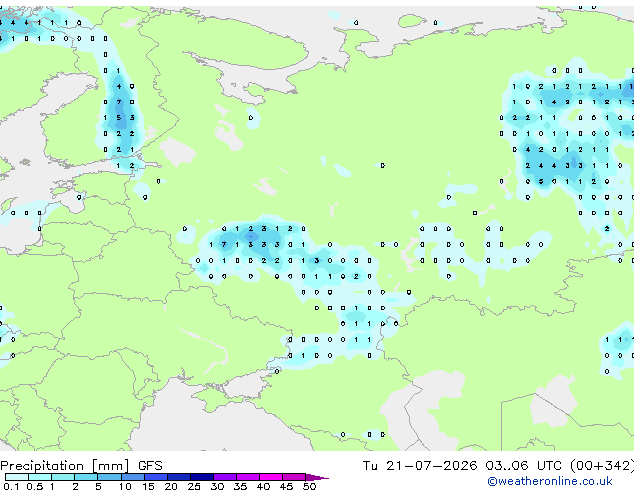Select the 1–2 mm legend color swatch
634x490 pixels.
(63, 477)
